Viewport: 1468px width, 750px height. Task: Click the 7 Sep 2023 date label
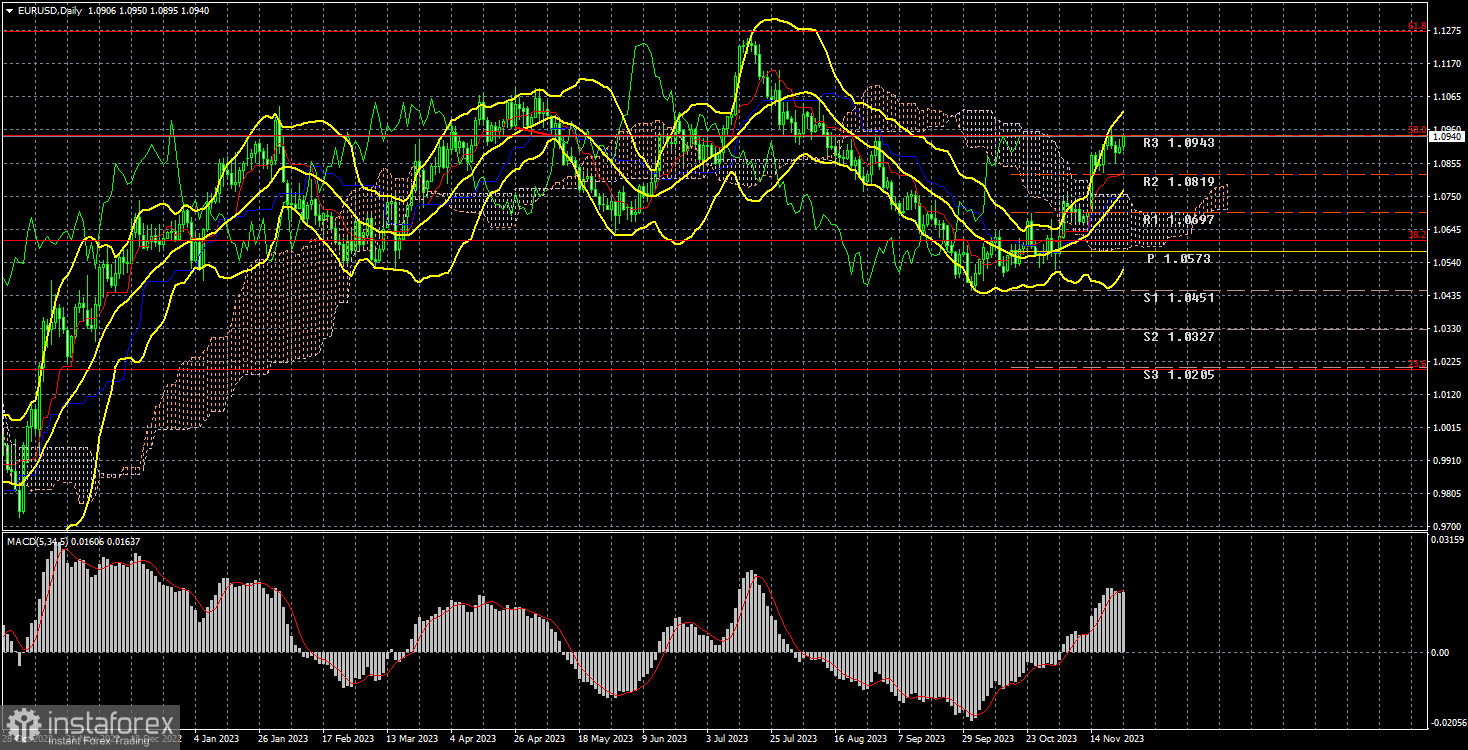point(923,739)
